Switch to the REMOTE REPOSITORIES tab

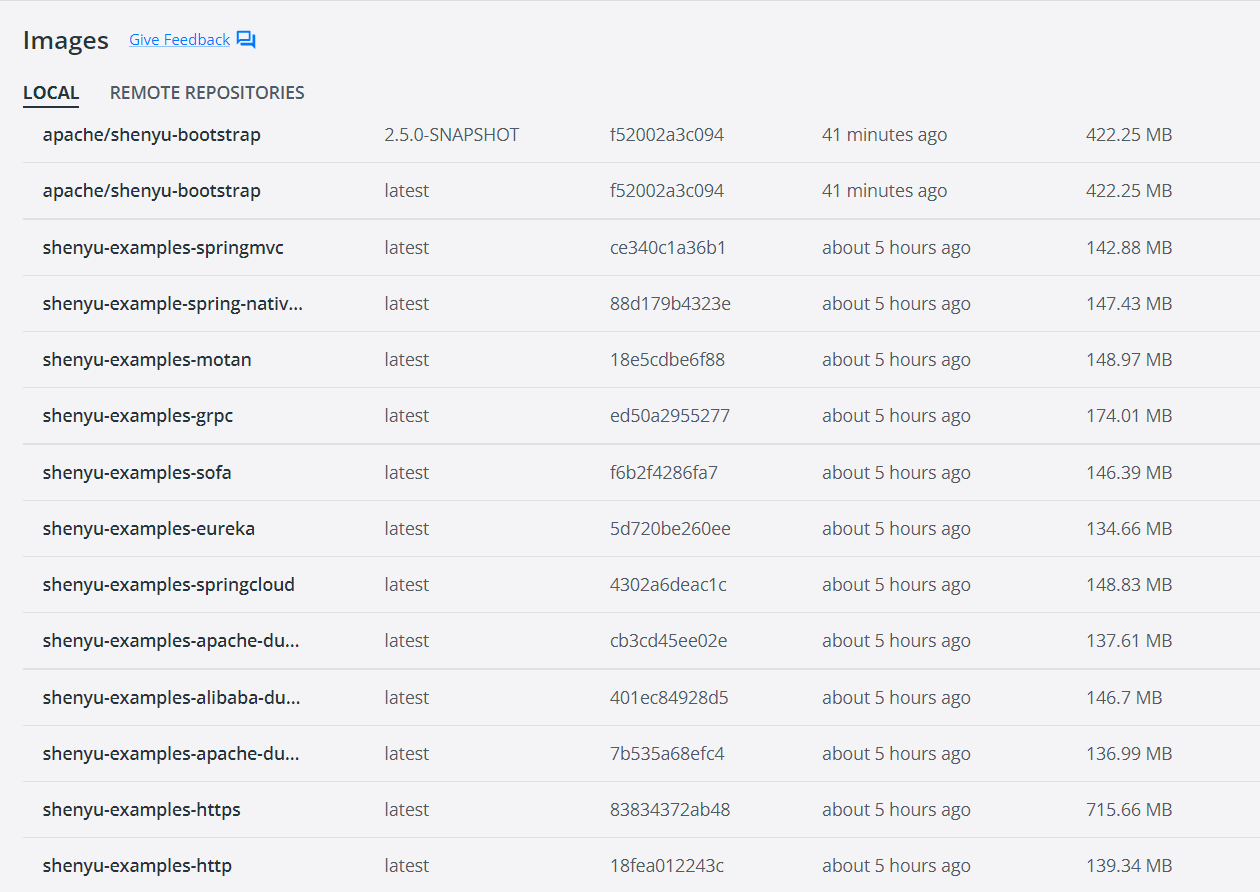207,93
